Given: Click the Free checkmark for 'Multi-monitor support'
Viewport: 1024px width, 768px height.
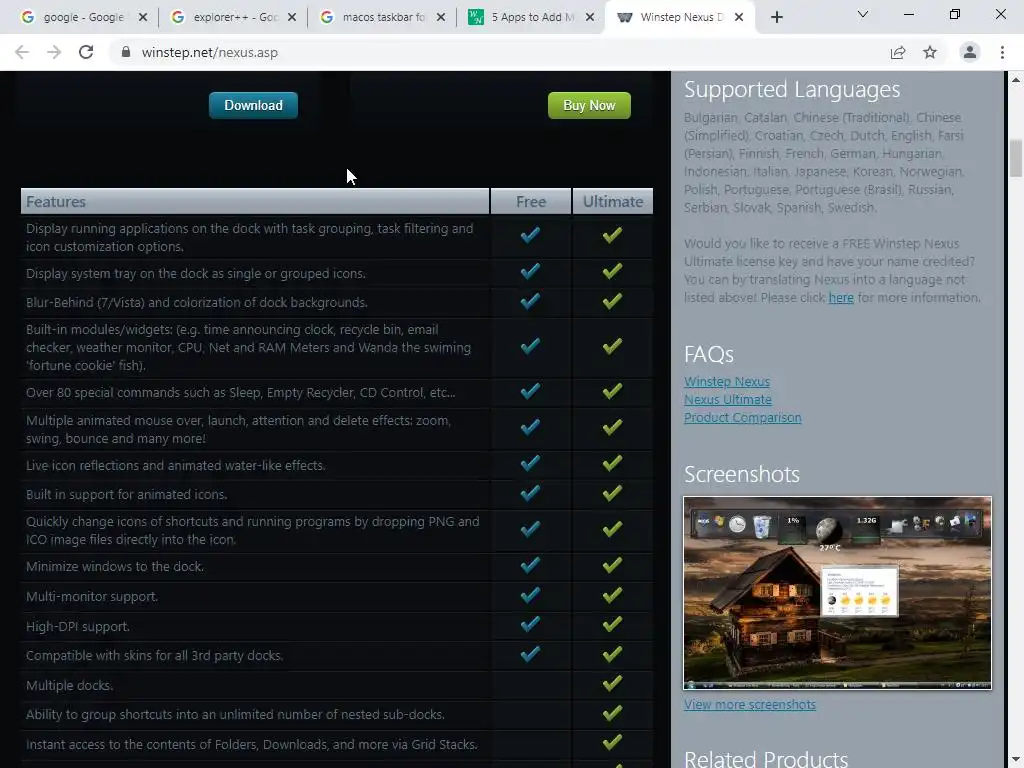Looking at the screenshot, I should (530, 595).
